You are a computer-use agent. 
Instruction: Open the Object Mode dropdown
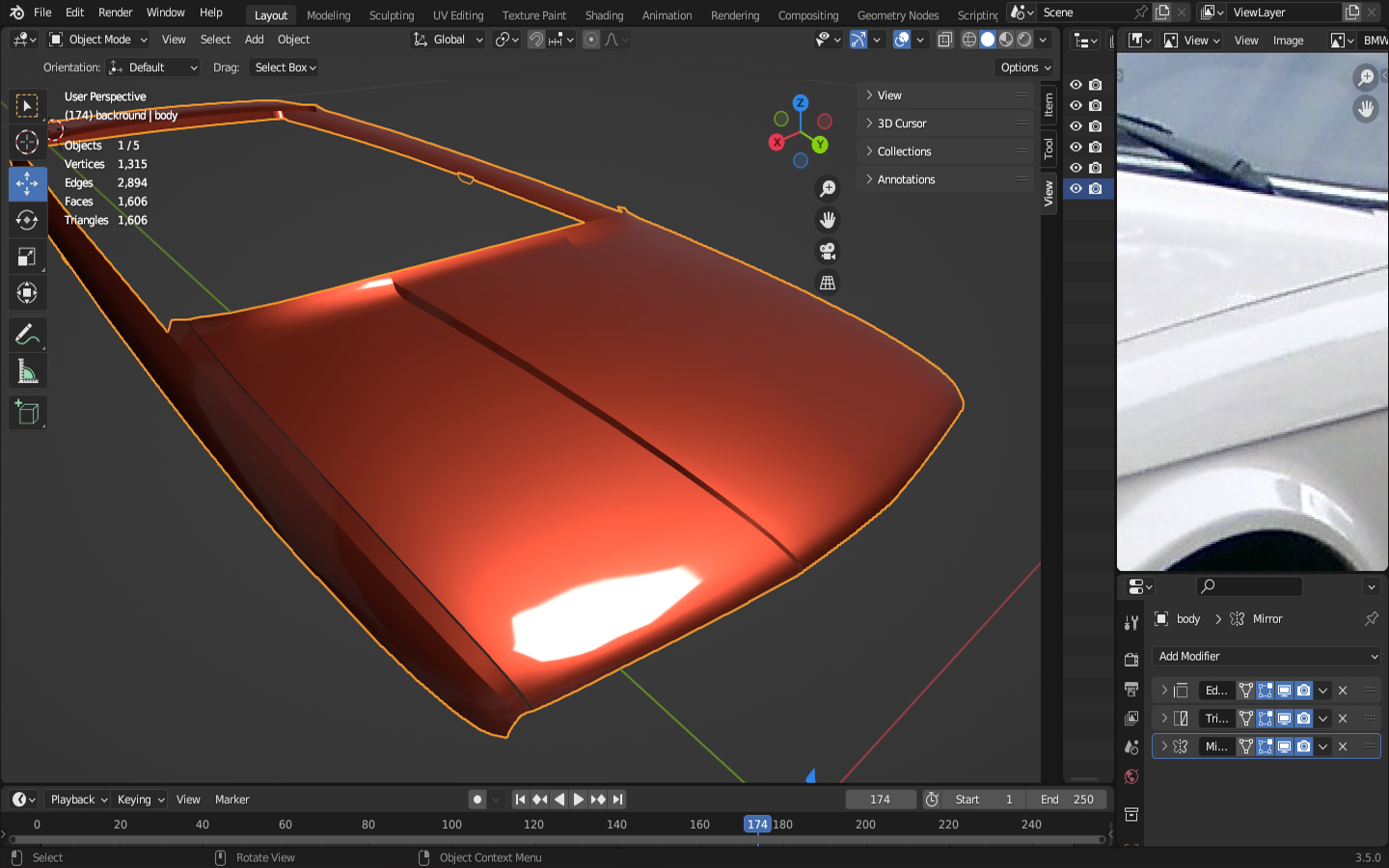98,40
